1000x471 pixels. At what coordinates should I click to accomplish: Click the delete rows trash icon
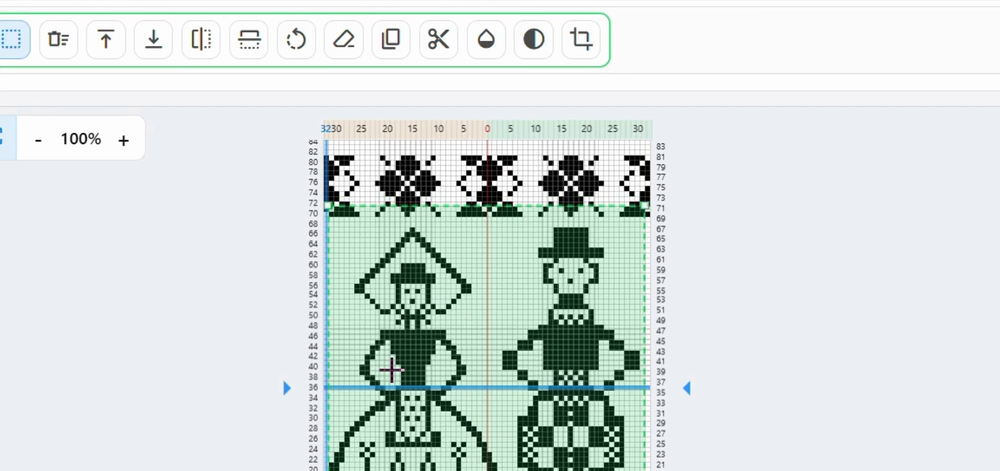(59, 40)
